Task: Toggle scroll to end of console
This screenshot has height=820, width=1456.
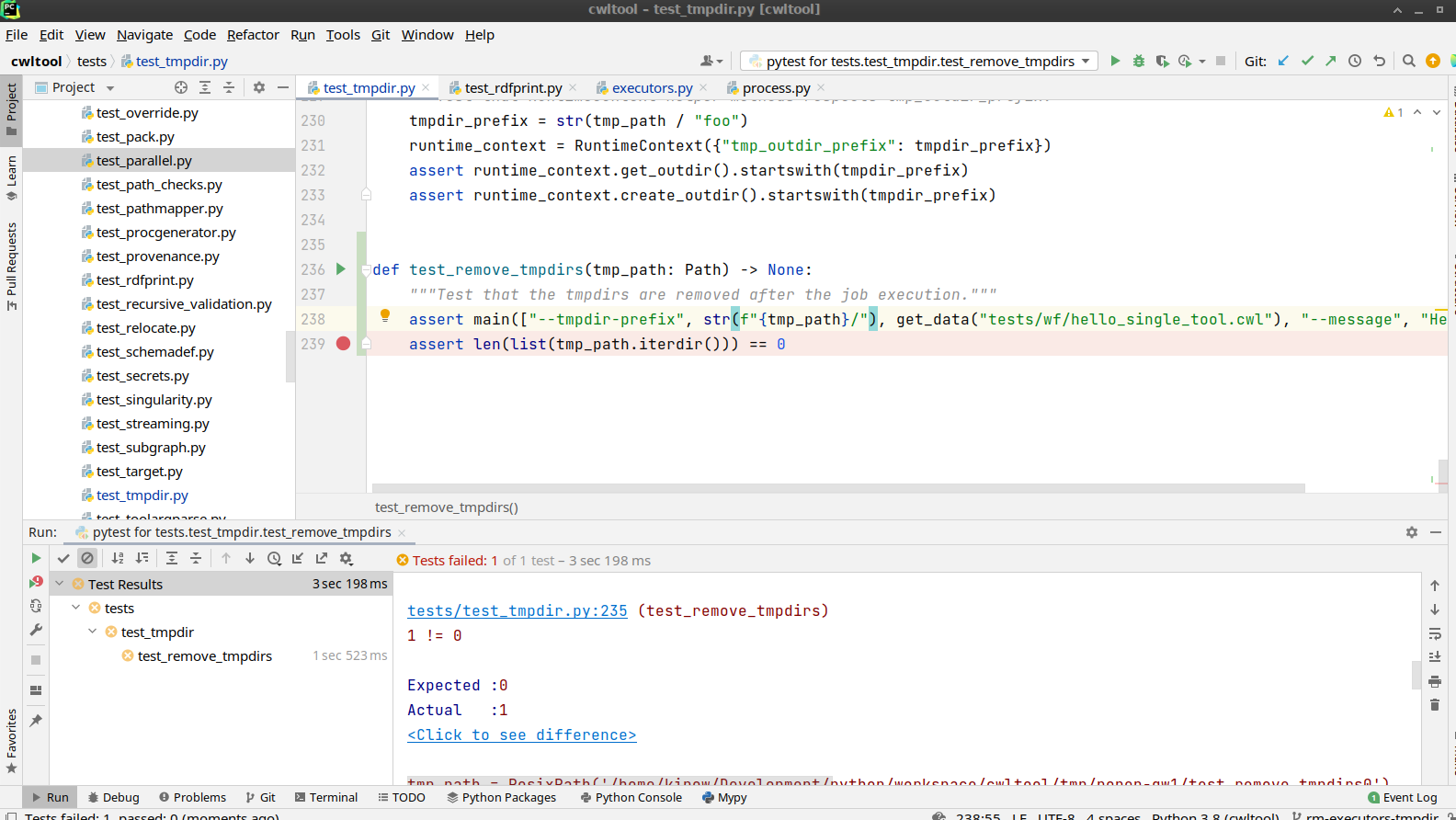Action: [1435, 656]
